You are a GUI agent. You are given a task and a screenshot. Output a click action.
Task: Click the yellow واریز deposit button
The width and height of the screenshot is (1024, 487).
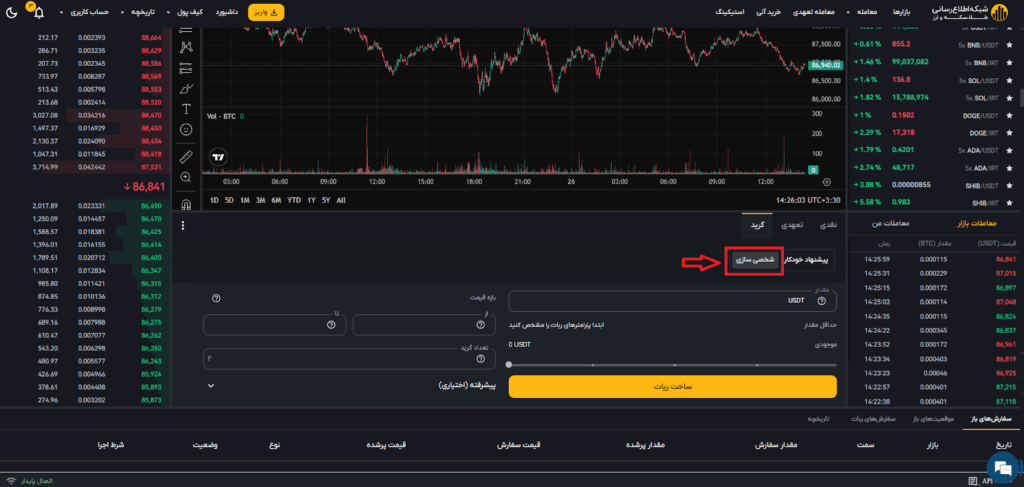click(266, 12)
